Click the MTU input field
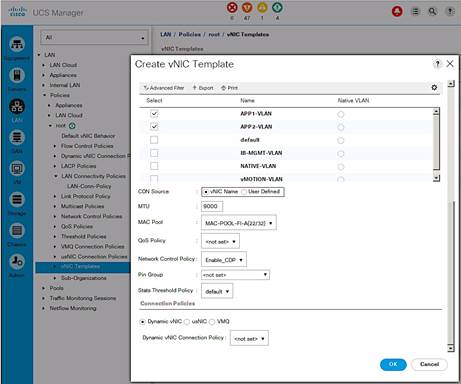The width and height of the screenshot is (461, 384). [x=212, y=206]
